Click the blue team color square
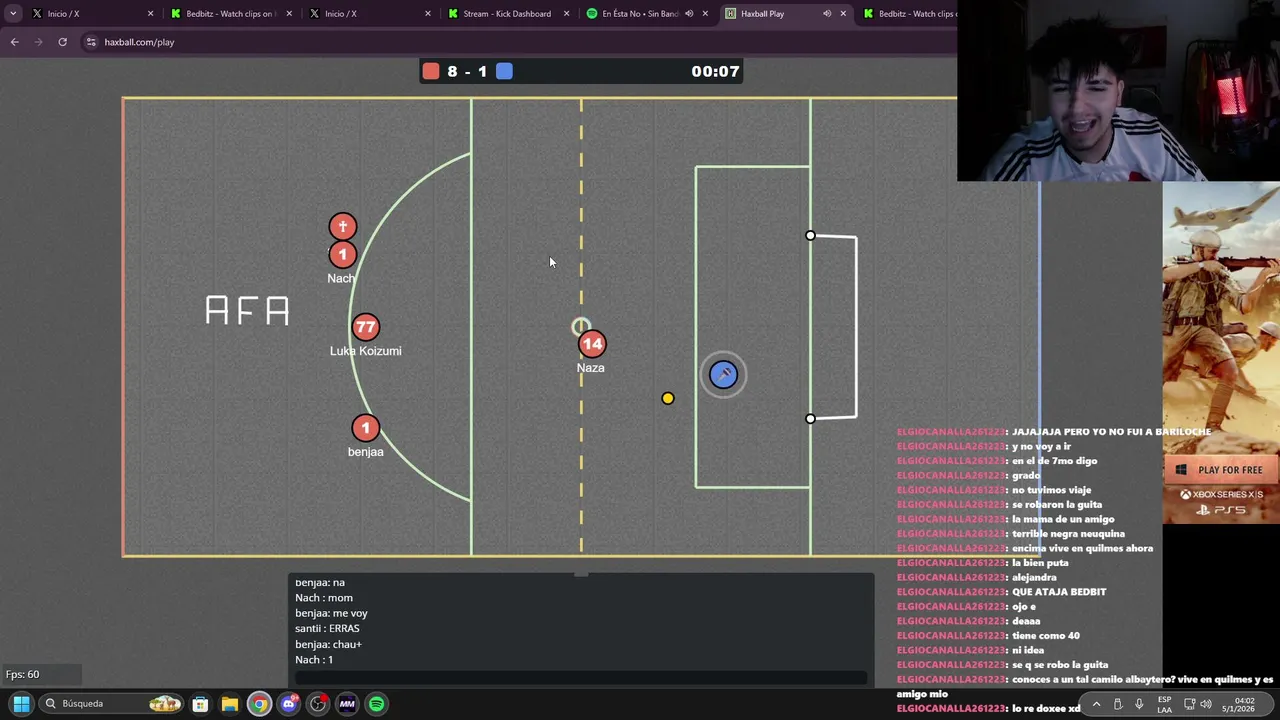The width and height of the screenshot is (1280, 720). point(504,71)
